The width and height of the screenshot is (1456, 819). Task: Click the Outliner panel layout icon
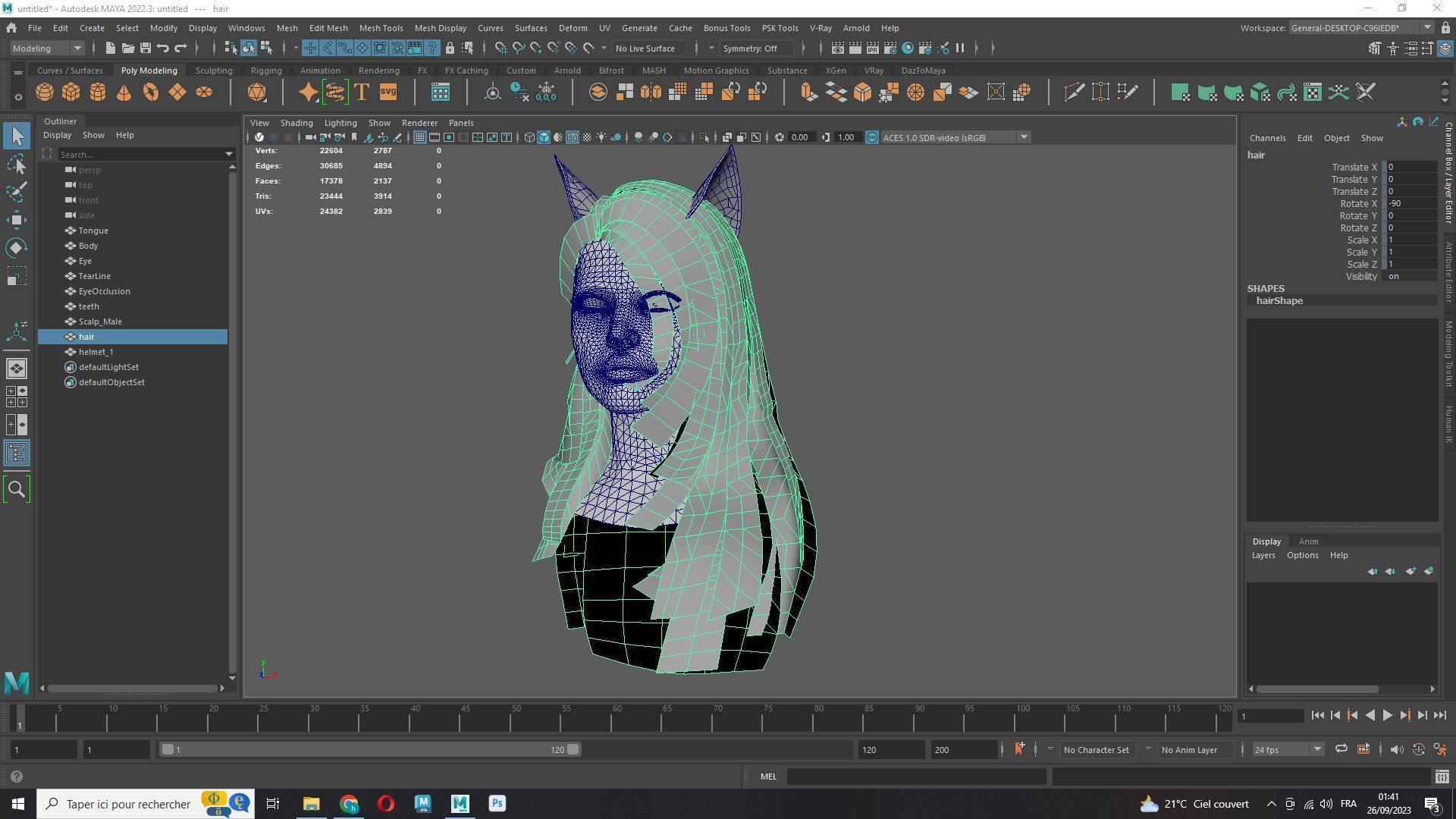[x=17, y=453]
